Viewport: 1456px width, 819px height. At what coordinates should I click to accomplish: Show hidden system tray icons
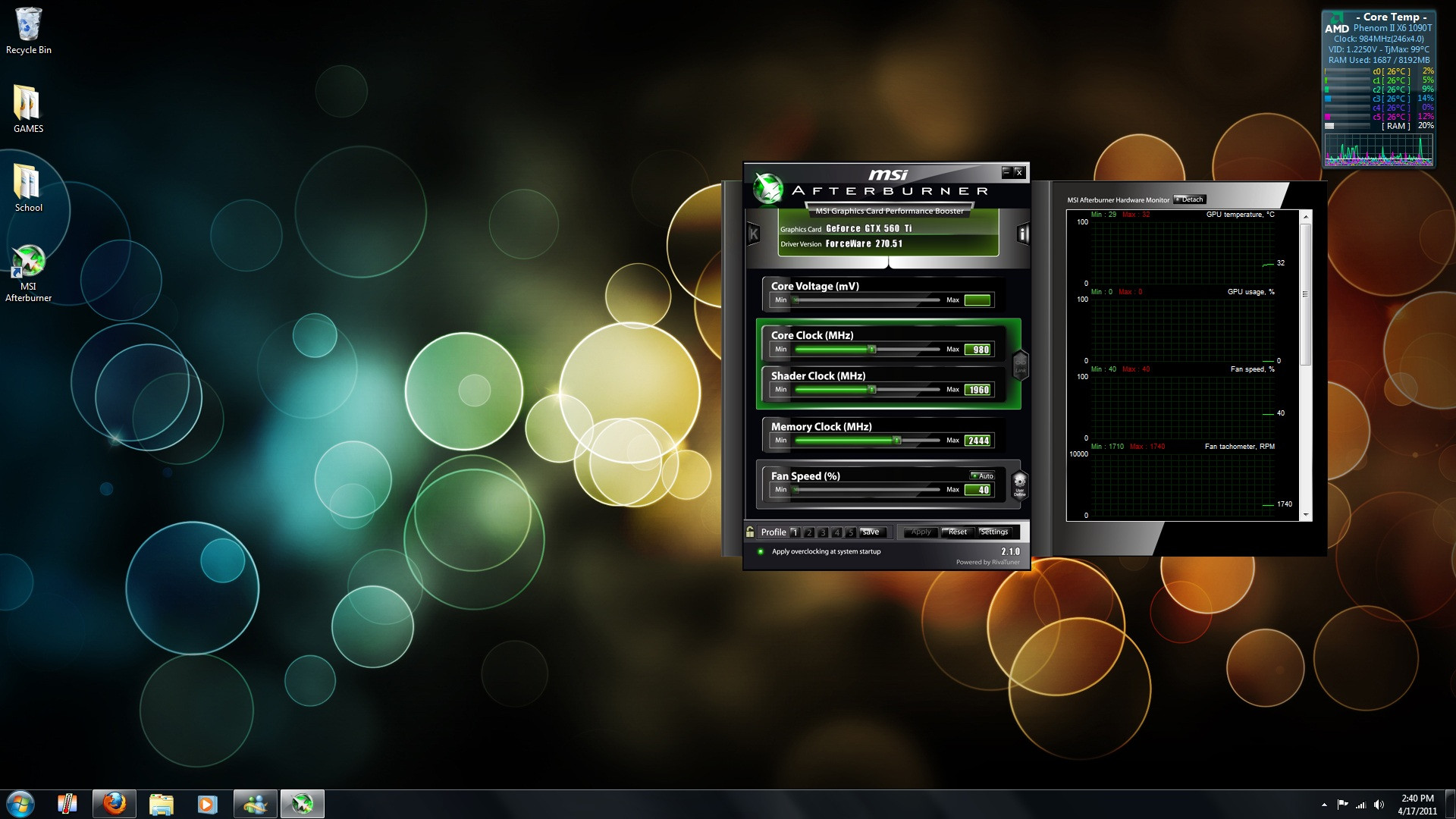(1324, 805)
